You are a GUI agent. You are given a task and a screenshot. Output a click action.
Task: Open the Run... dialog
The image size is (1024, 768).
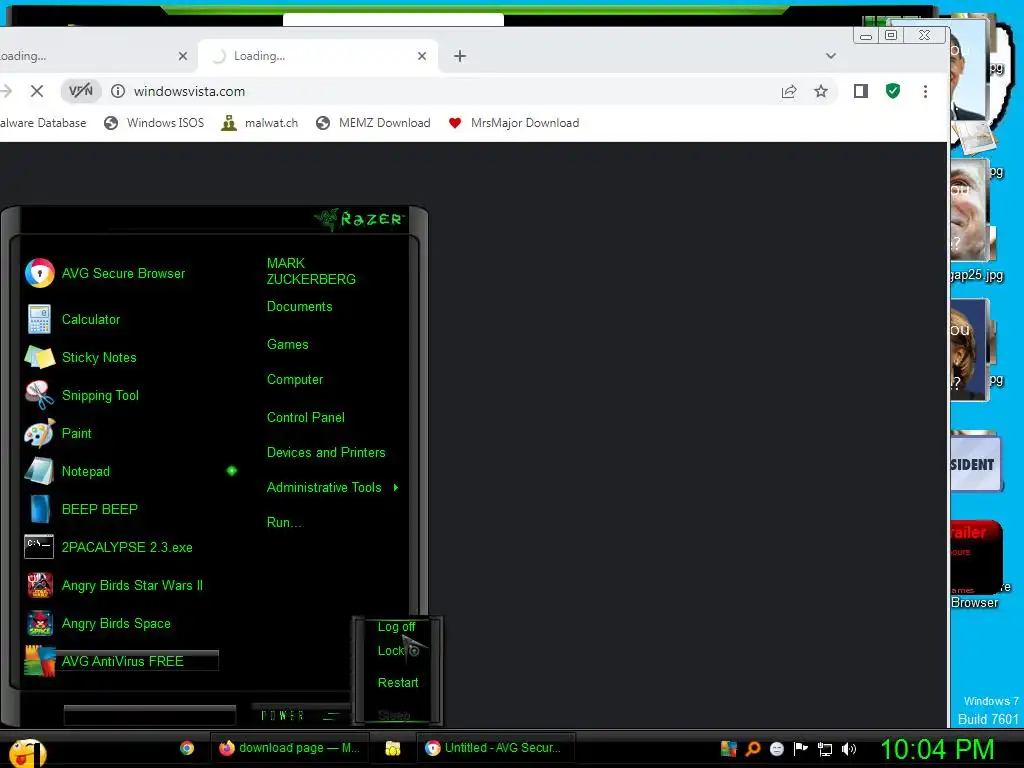[x=284, y=522]
